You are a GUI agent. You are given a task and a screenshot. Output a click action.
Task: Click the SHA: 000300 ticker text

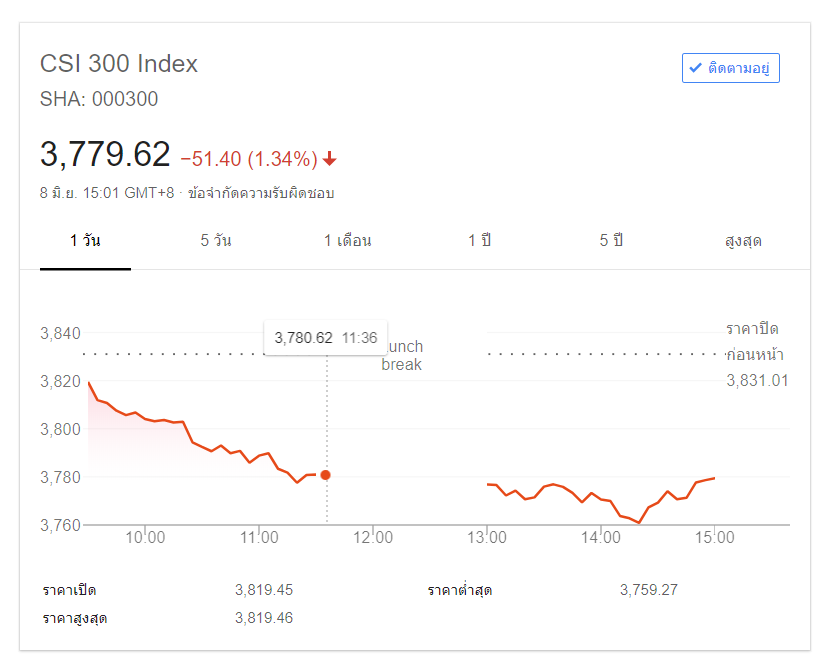(x=99, y=99)
